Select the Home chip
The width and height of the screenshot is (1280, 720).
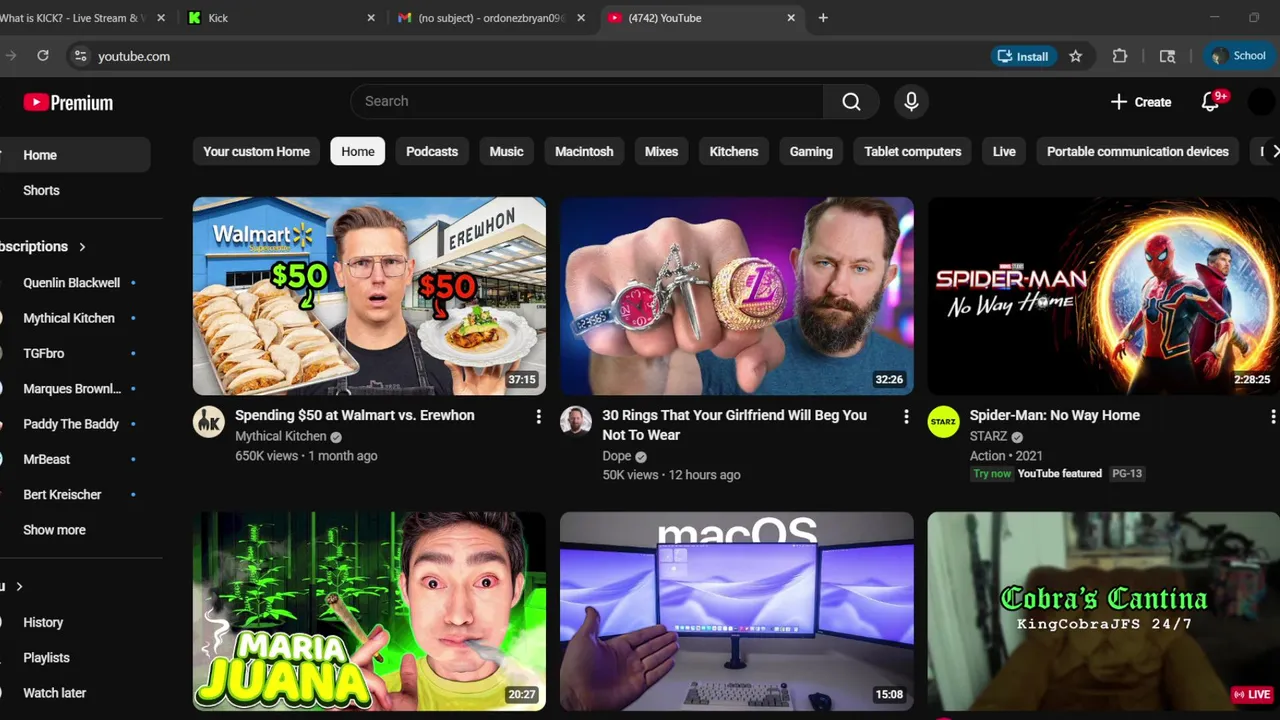(357, 151)
